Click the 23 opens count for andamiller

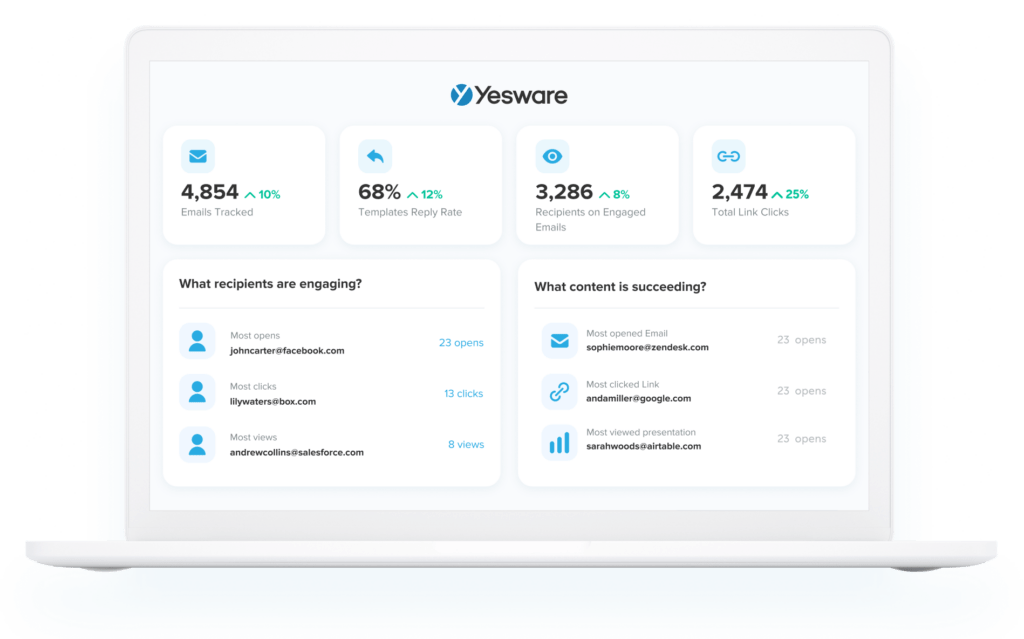(801, 391)
